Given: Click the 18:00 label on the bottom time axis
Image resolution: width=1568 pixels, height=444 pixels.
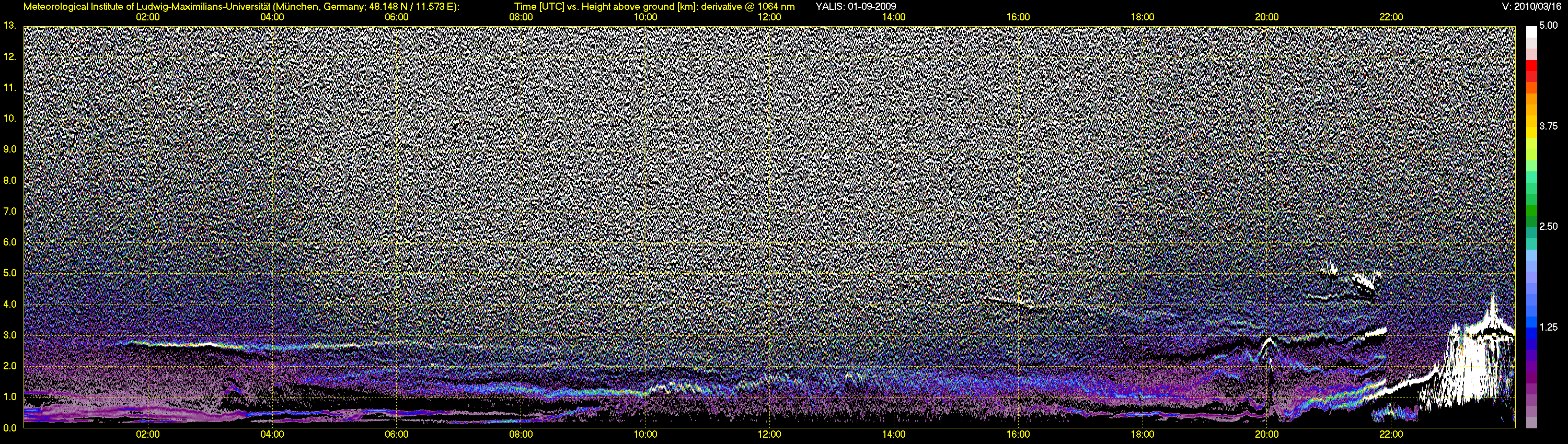Looking at the screenshot, I should tap(1143, 434).
